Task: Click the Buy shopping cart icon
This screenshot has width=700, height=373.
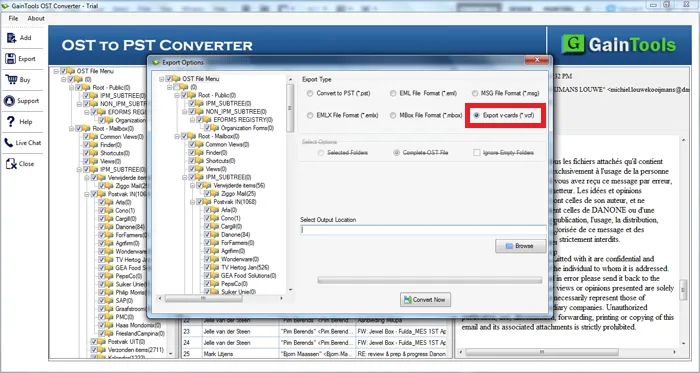Action: (11, 79)
